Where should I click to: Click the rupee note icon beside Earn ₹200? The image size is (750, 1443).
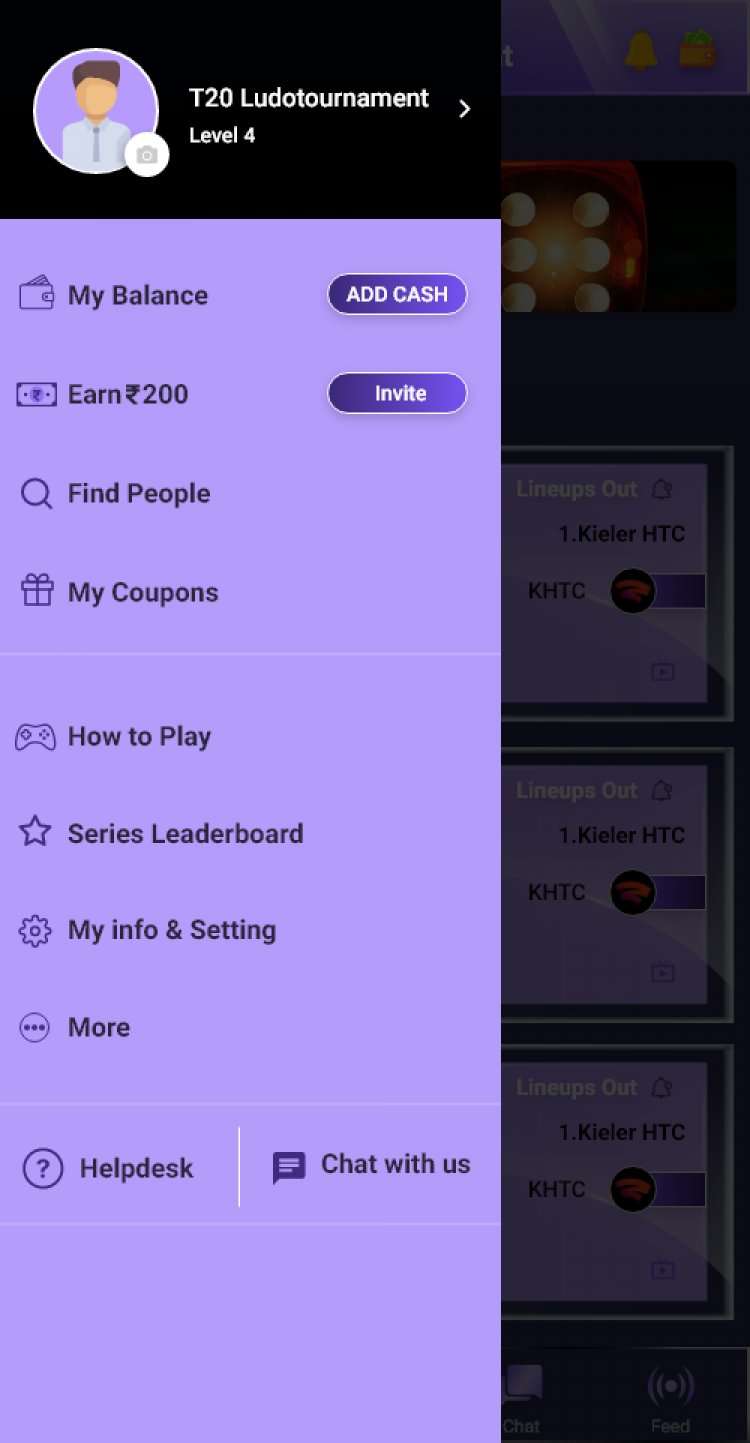pos(36,394)
